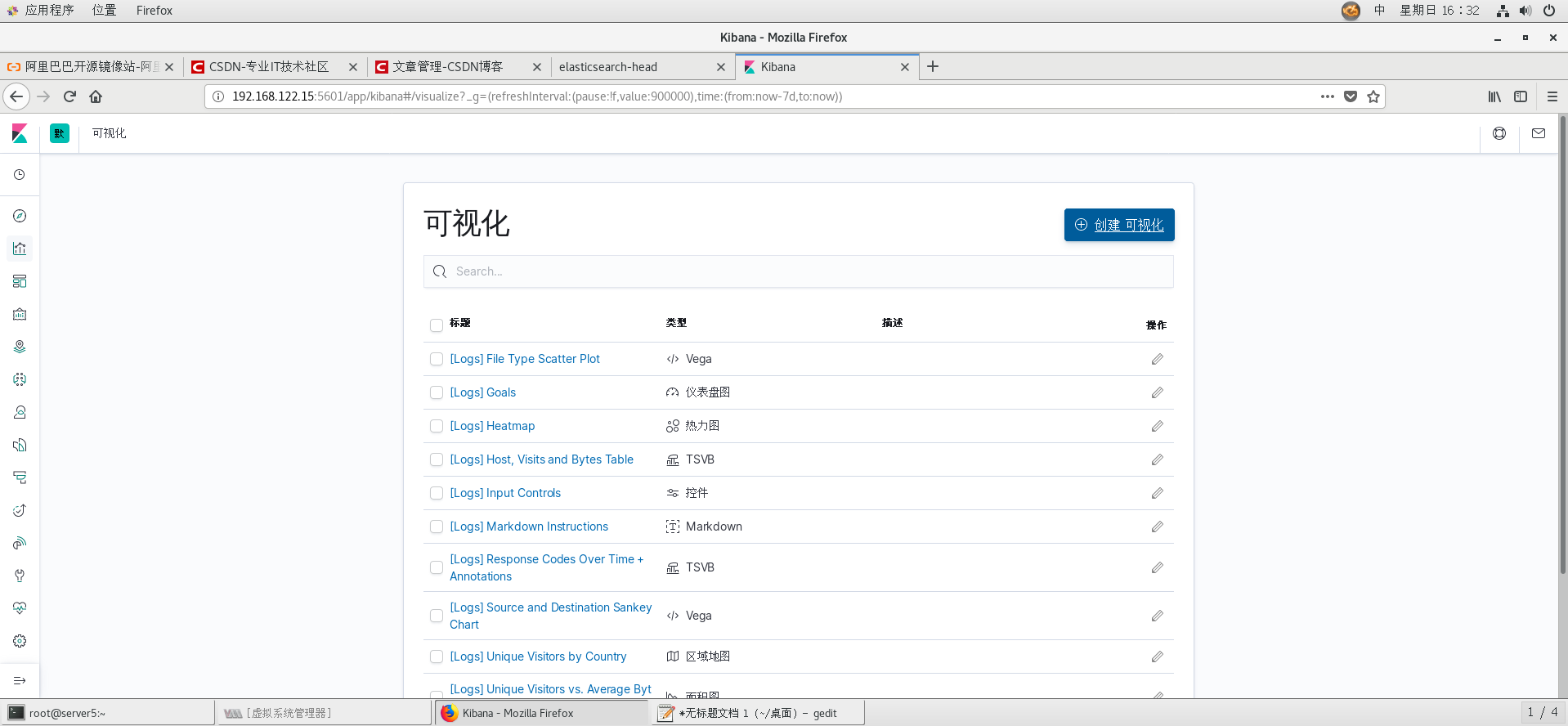
Task: Focus the visualization Search field
Action: coord(799,271)
